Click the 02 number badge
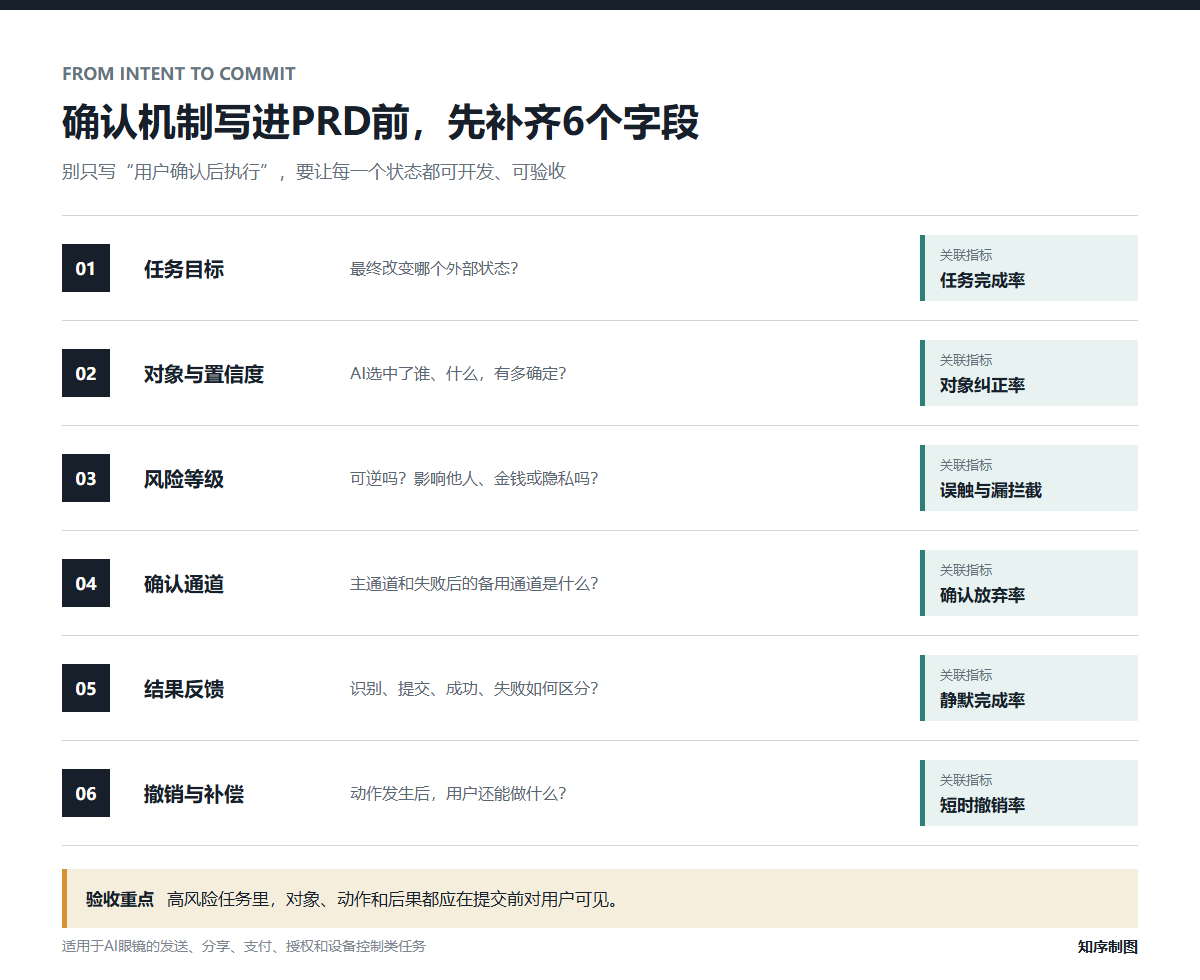Screen dimensions: 1200x980 coord(86,373)
